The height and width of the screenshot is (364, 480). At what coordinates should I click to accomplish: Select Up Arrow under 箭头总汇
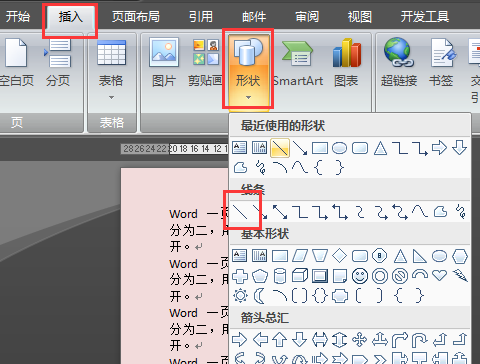(x=280, y=340)
